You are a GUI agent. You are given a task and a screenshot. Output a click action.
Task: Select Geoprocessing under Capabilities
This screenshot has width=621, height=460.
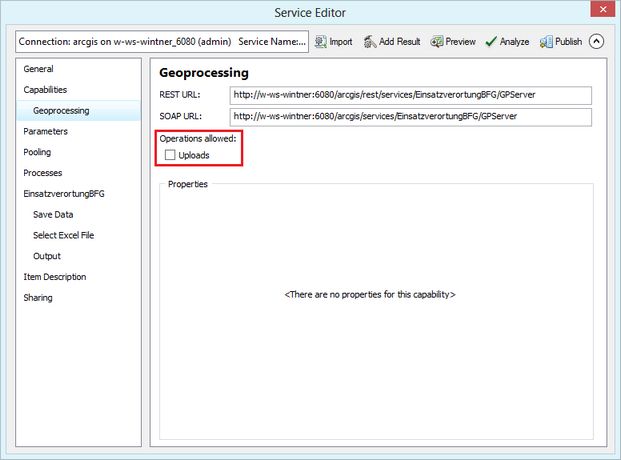(x=78, y=111)
